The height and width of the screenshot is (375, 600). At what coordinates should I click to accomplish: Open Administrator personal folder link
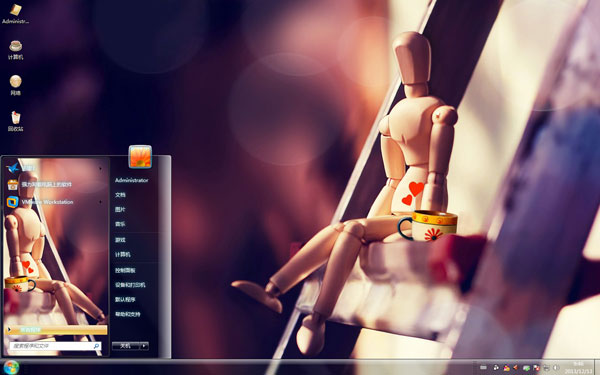click(131, 180)
